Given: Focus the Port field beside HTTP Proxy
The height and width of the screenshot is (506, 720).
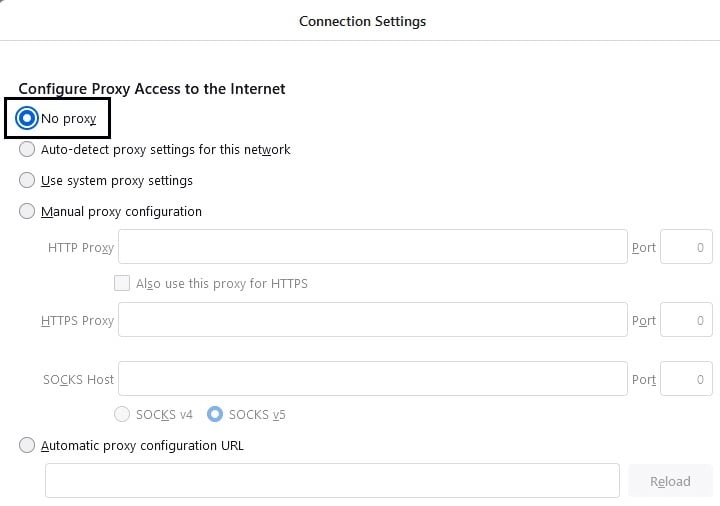Looking at the screenshot, I should (686, 247).
